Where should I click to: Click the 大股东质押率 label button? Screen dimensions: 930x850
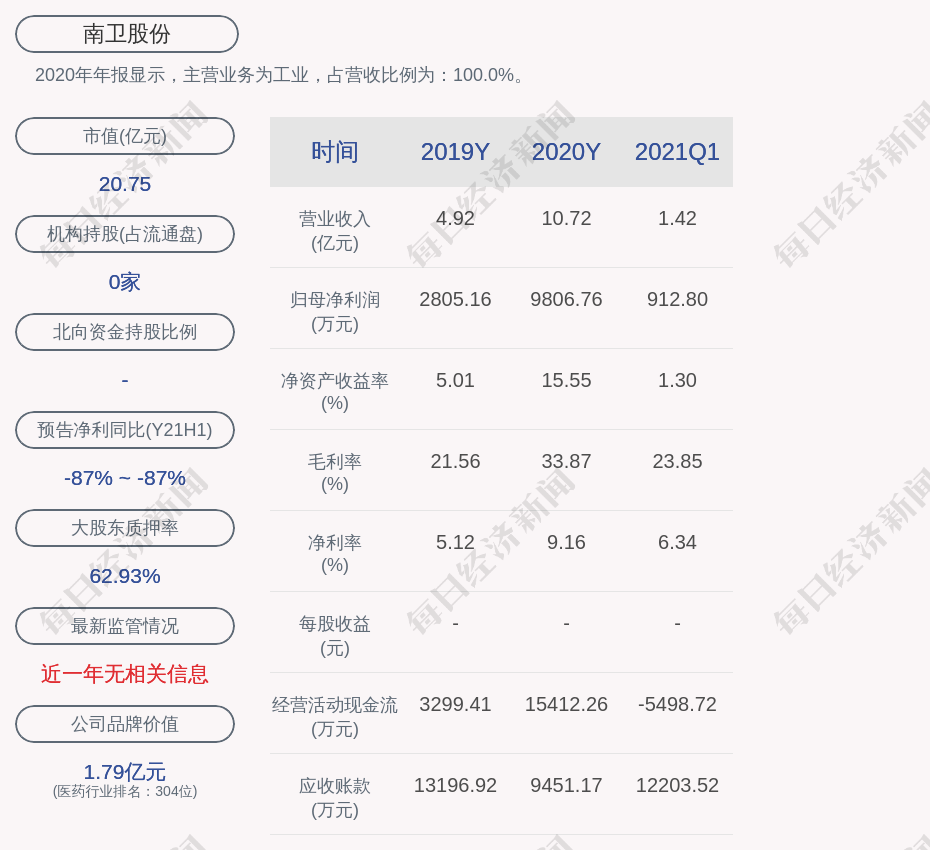[125, 528]
